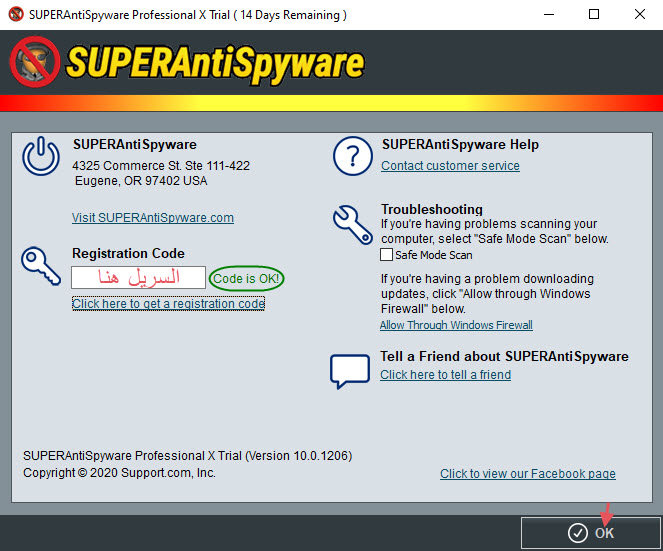This screenshot has height=551, width=663.
Task: Confirm with the OK button
Action: [590, 533]
